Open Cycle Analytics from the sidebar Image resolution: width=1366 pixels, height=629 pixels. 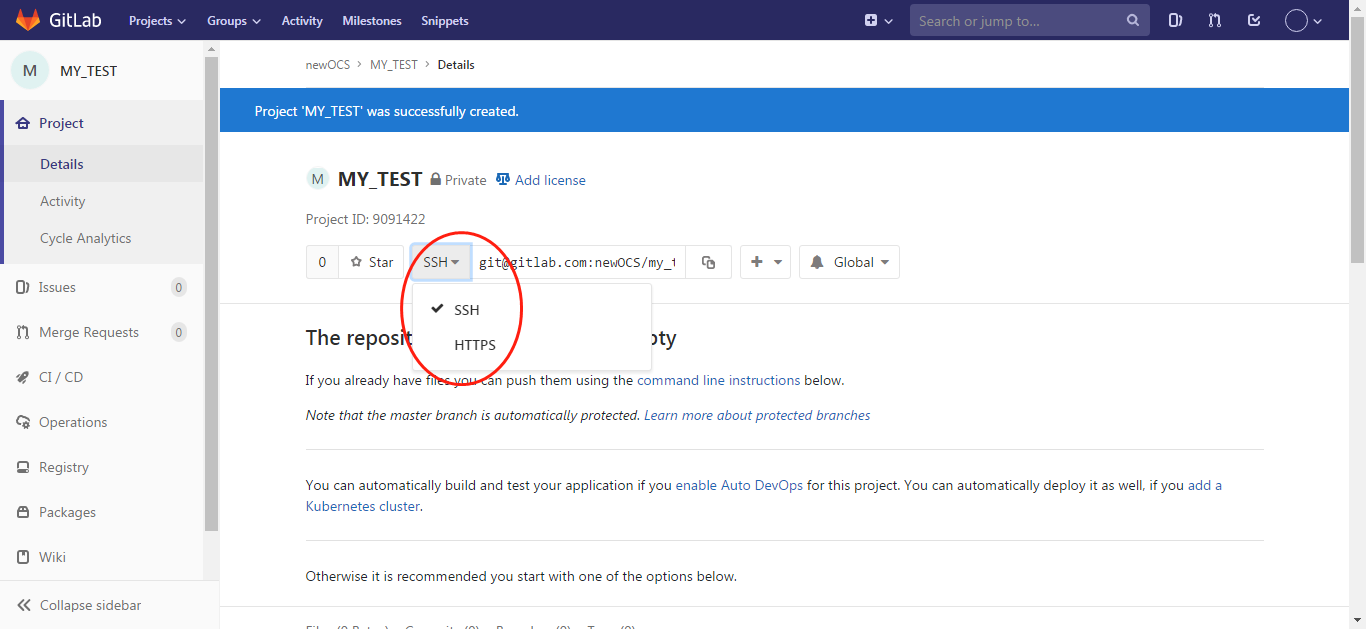click(85, 238)
